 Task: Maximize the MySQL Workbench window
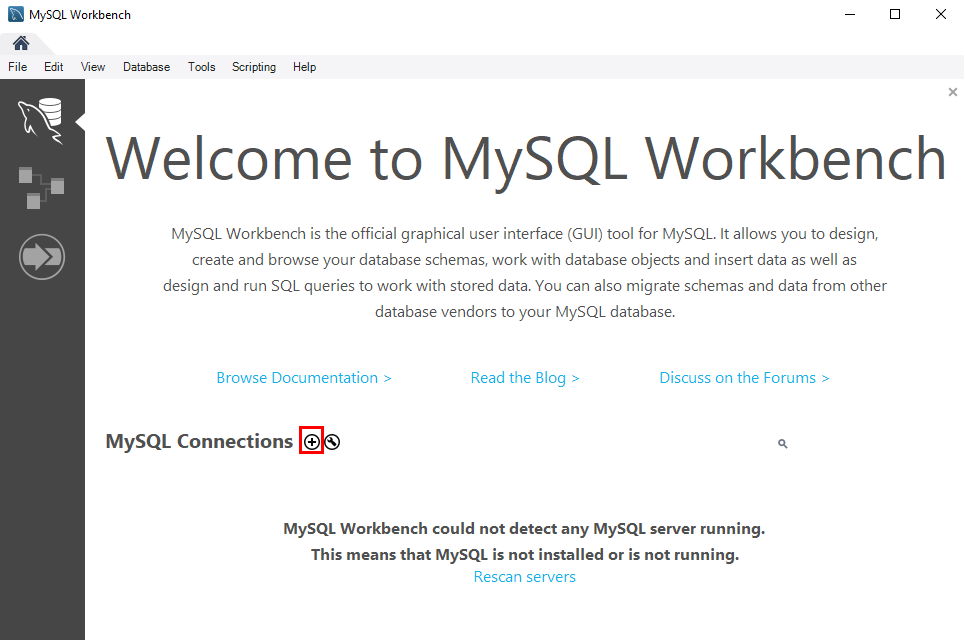pos(895,14)
